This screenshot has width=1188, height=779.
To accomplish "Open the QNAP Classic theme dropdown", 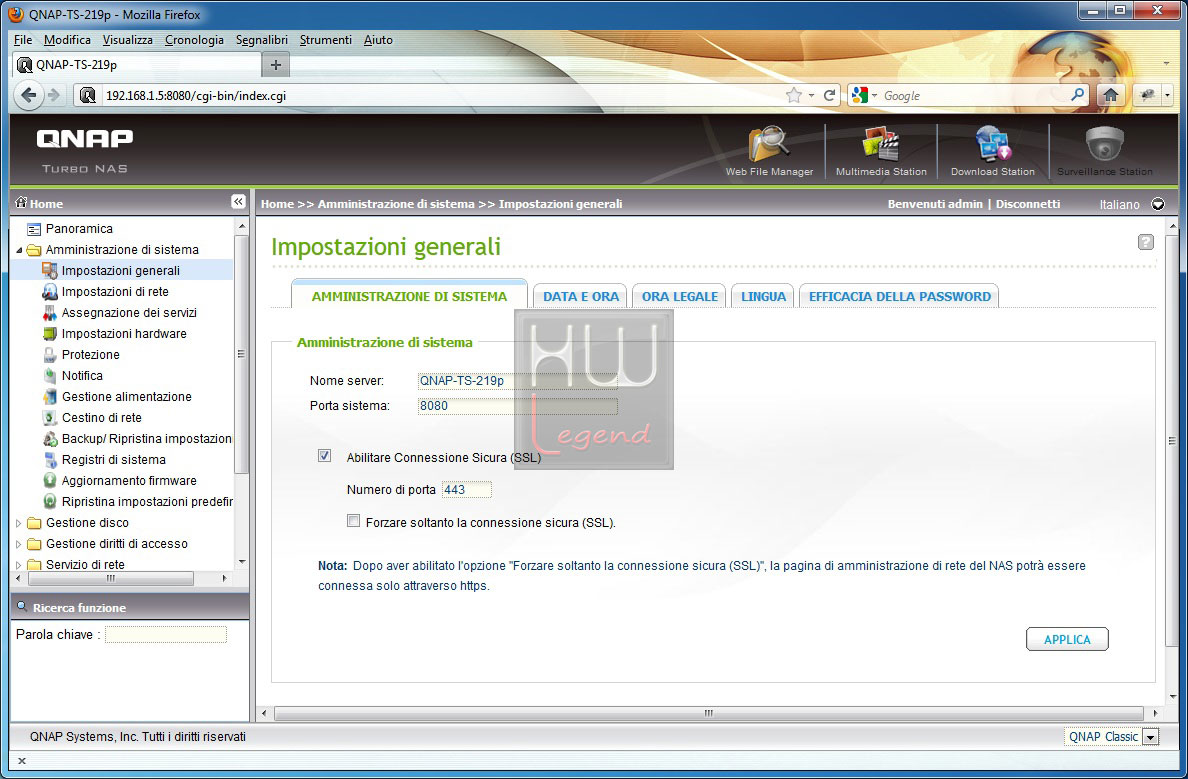I will click(x=1150, y=737).
